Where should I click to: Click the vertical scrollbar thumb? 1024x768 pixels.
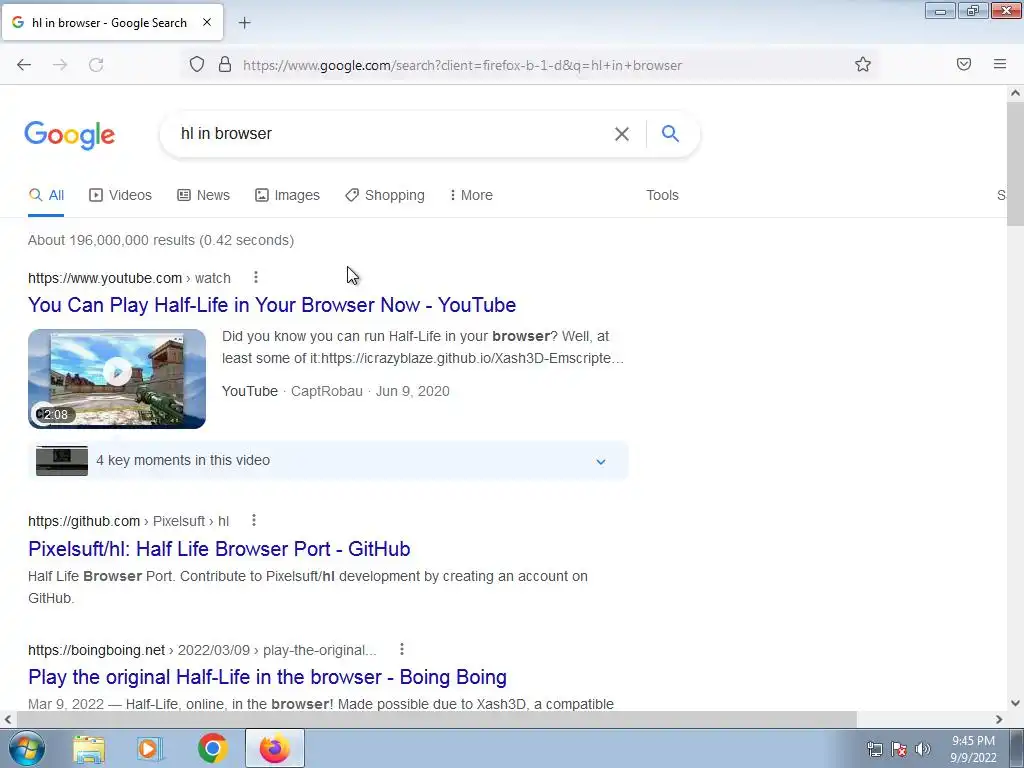click(1016, 163)
